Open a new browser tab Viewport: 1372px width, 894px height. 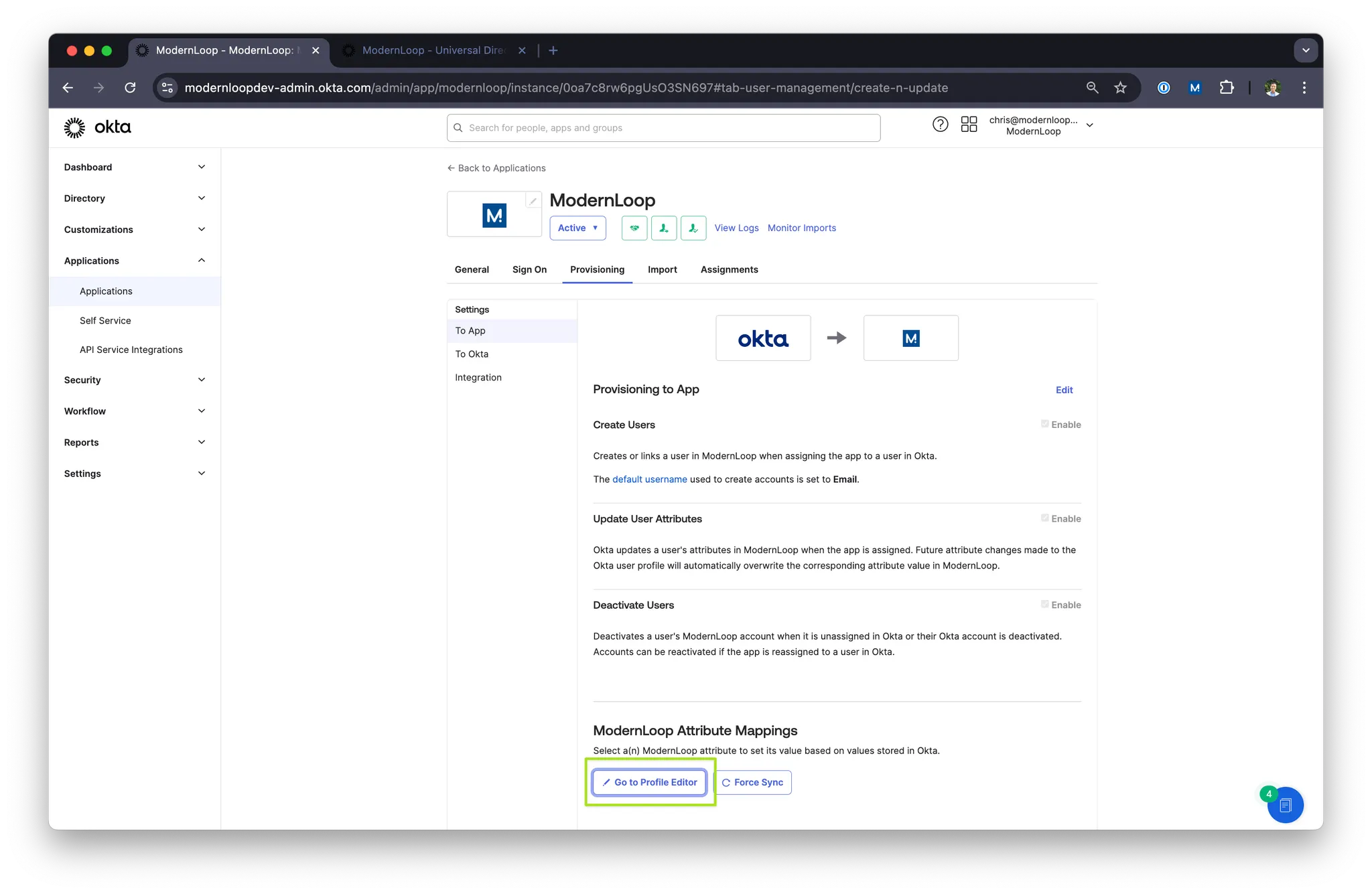pos(553,50)
